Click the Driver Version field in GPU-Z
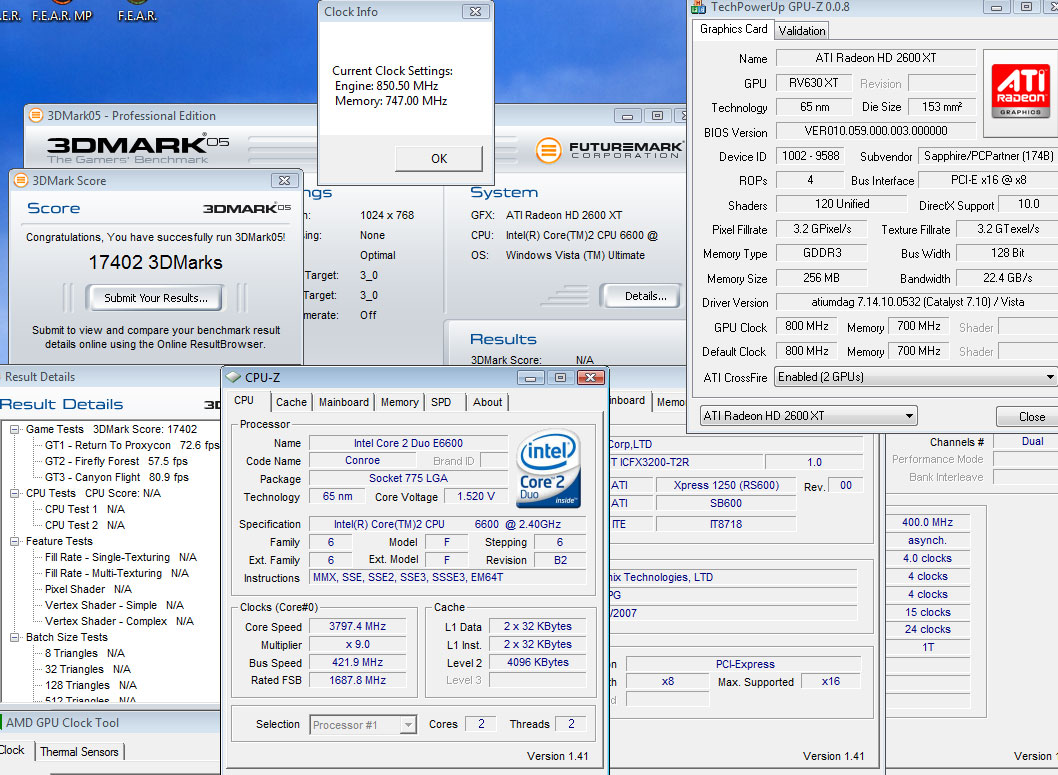 coord(917,302)
